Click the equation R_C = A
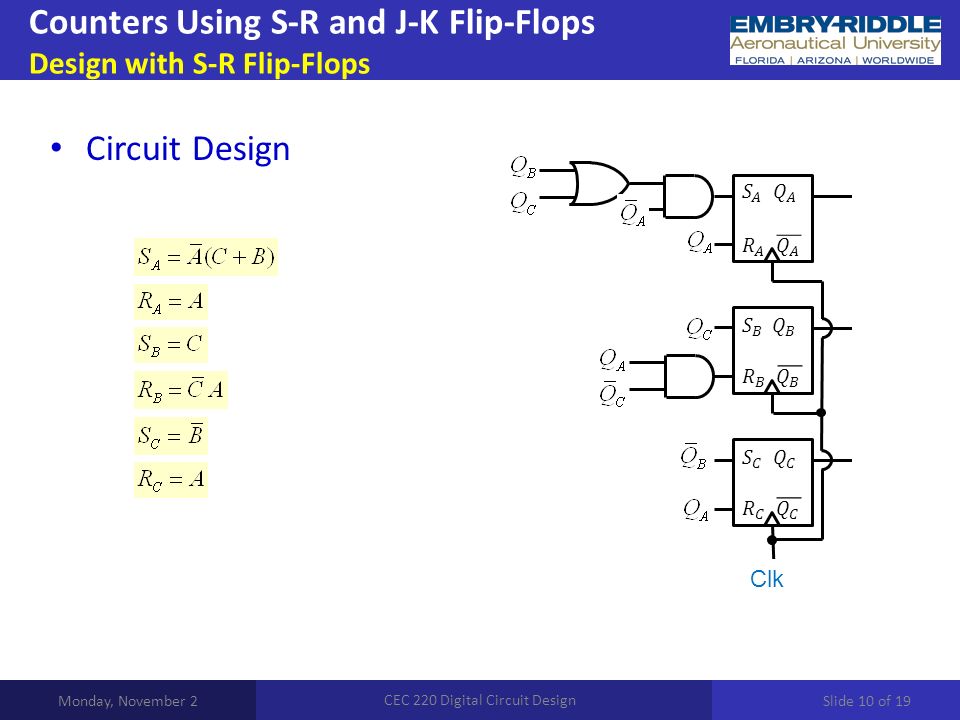Screen dimensions: 960x720 (171, 479)
